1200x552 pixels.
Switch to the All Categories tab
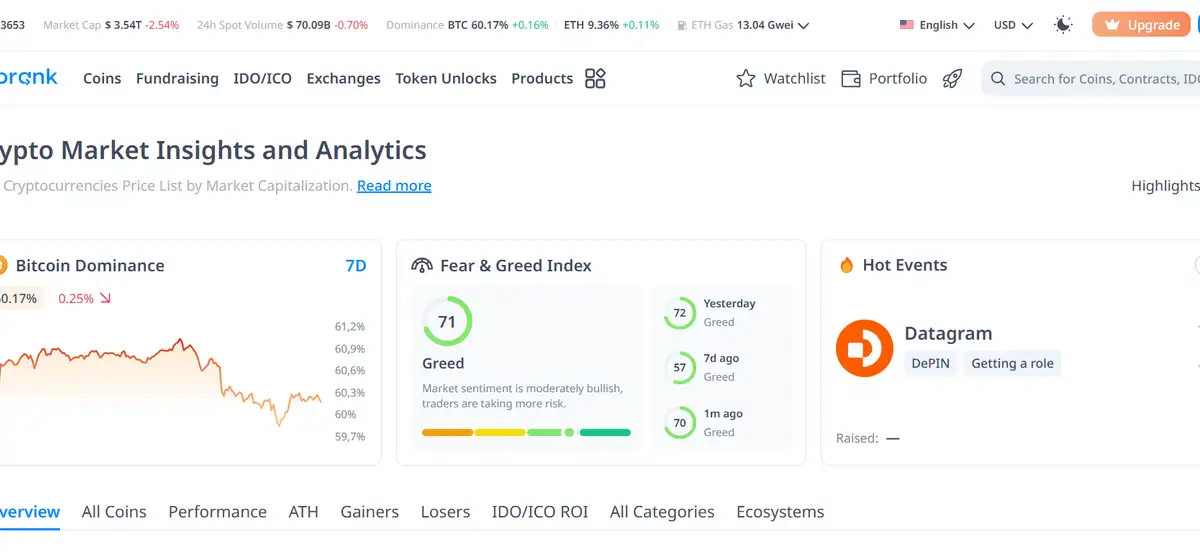pos(662,511)
